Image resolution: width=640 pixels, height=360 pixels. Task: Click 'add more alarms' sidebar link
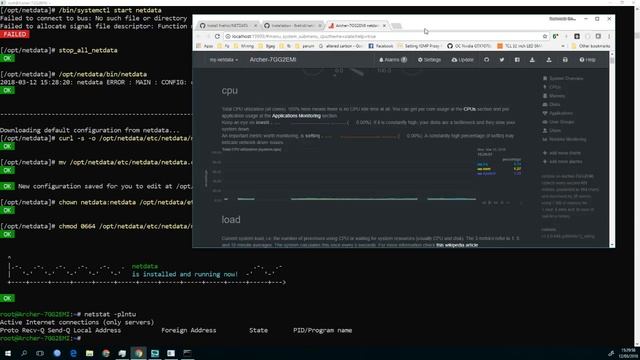(562, 162)
